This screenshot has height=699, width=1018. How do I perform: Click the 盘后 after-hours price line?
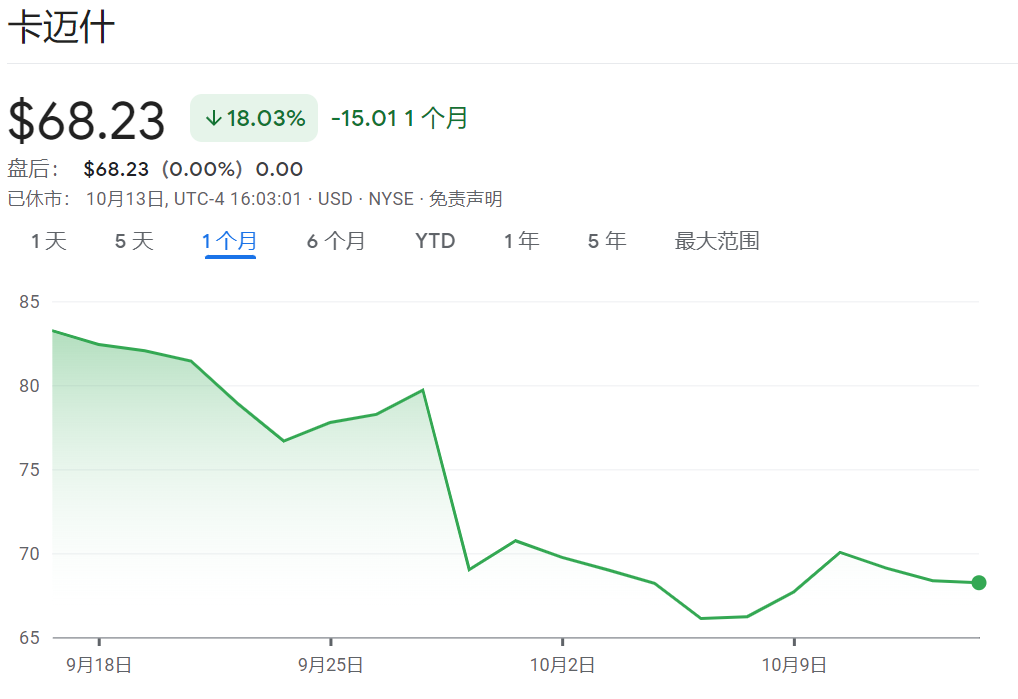155,169
